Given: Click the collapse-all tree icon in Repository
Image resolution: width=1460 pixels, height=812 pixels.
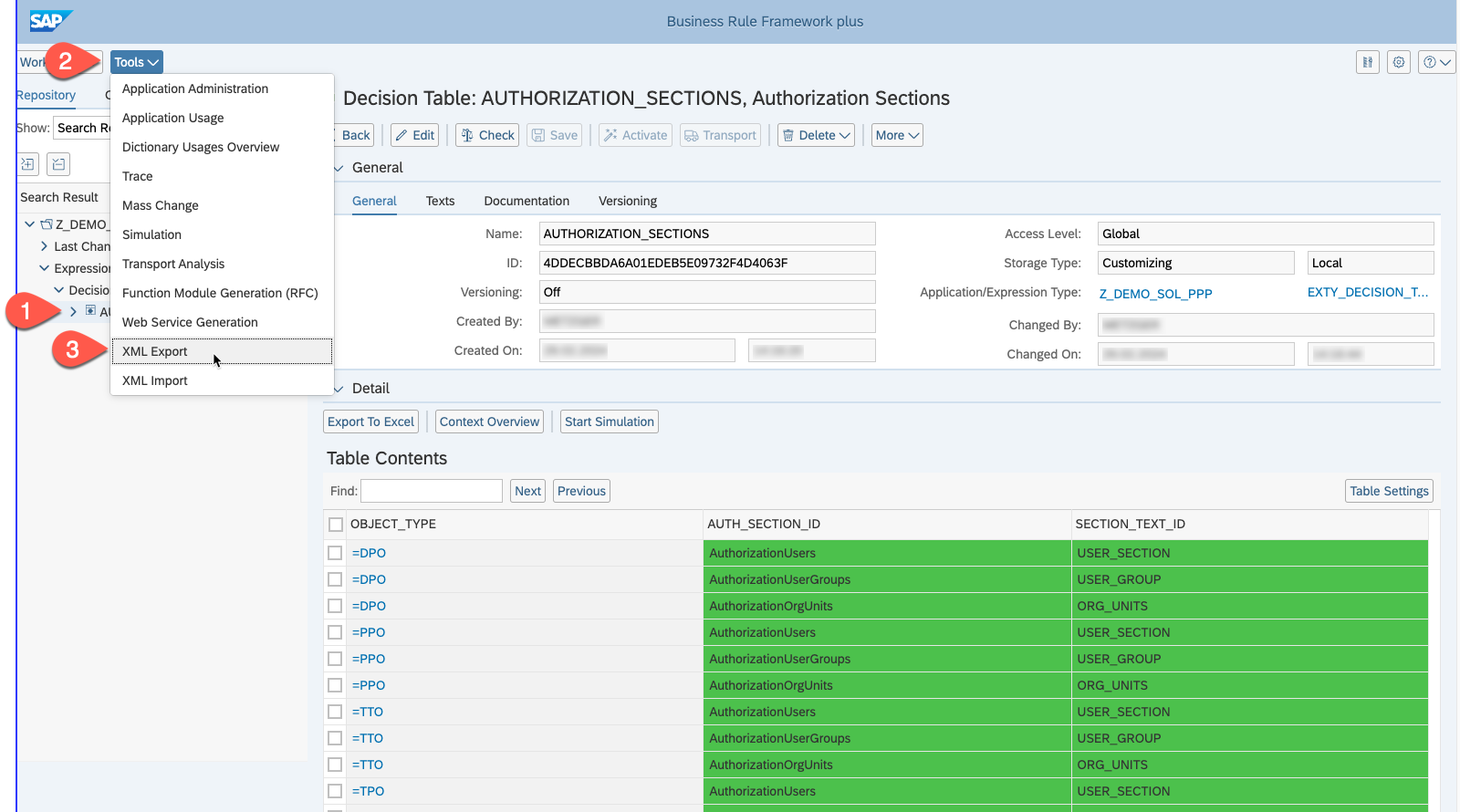Looking at the screenshot, I should (x=58, y=164).
